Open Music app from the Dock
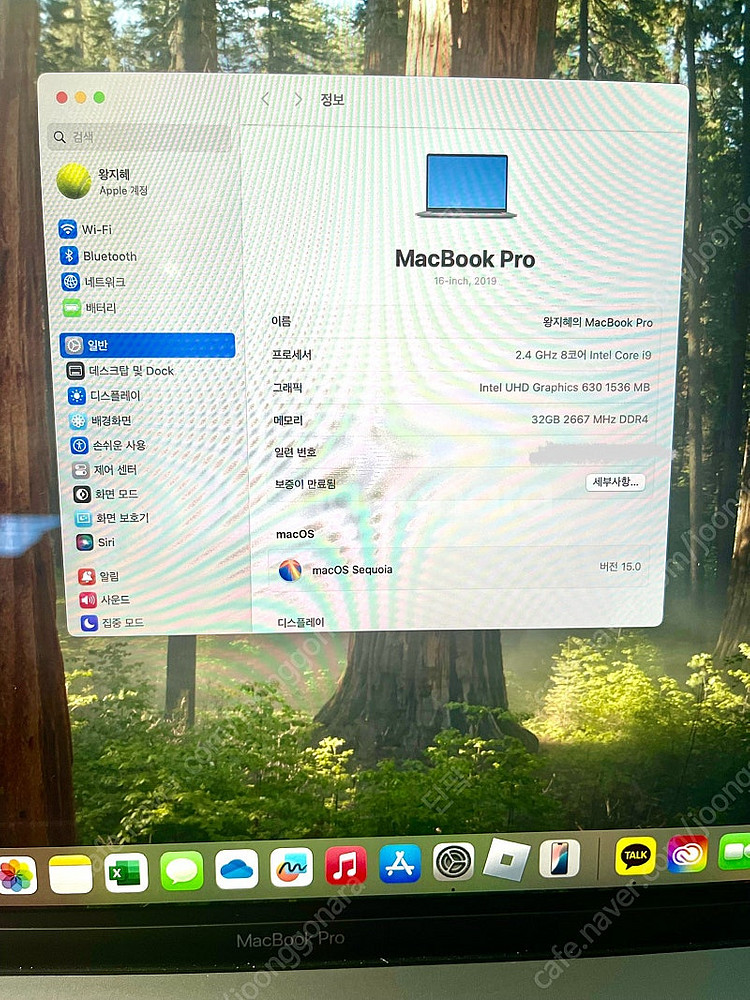The image size is (750, 1000). point(346,865)
